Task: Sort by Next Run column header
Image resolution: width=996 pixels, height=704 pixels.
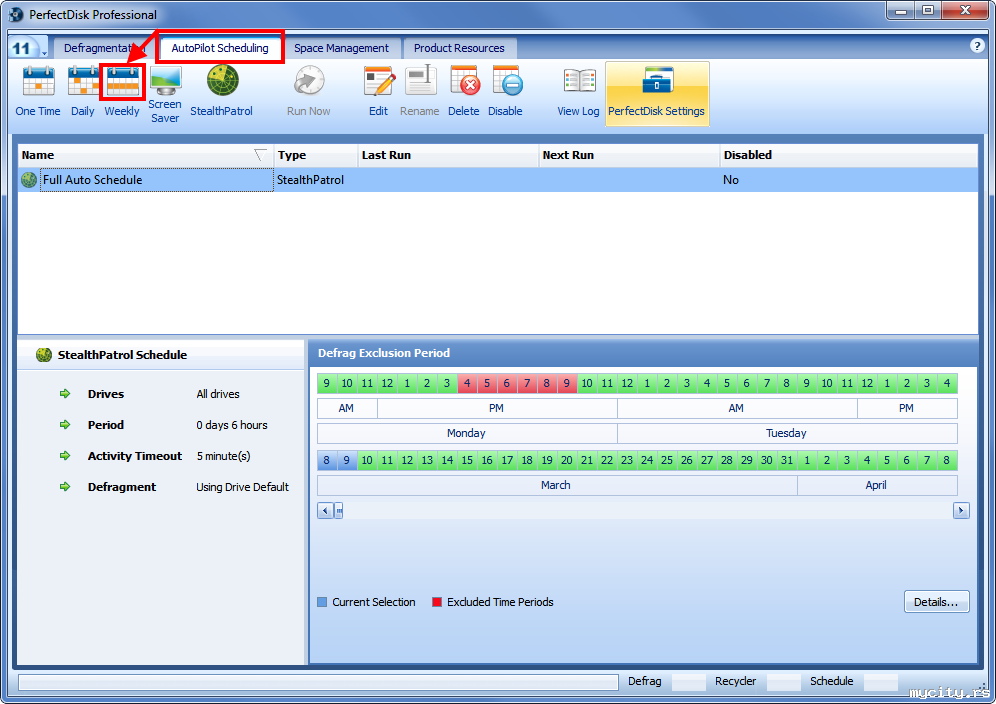Action: [x=629, y=155]
